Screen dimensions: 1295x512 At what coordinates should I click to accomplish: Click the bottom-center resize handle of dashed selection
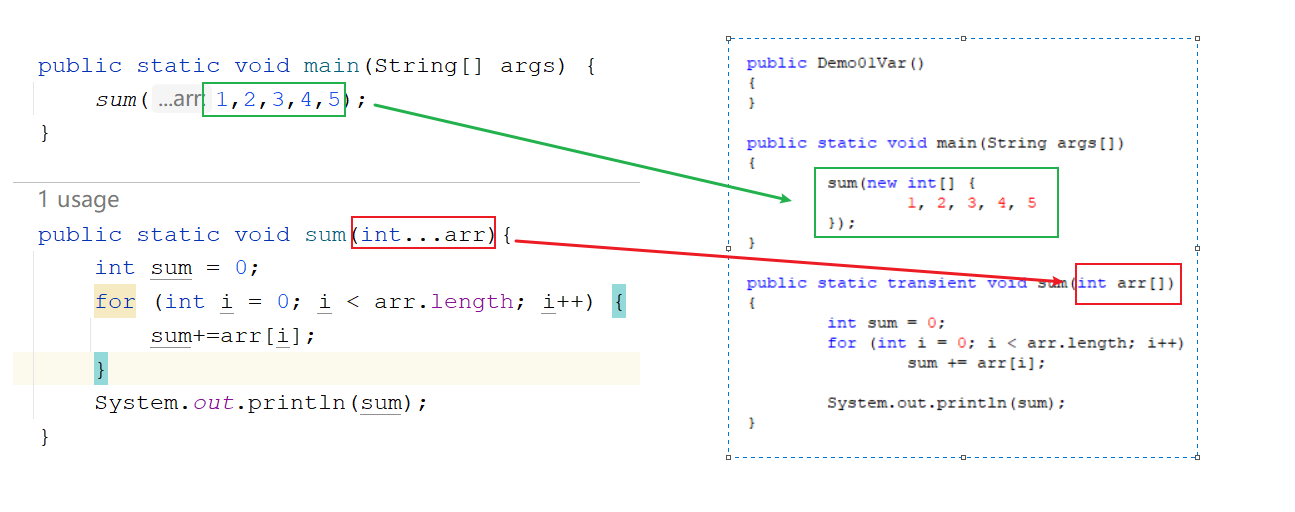(963, 457)
